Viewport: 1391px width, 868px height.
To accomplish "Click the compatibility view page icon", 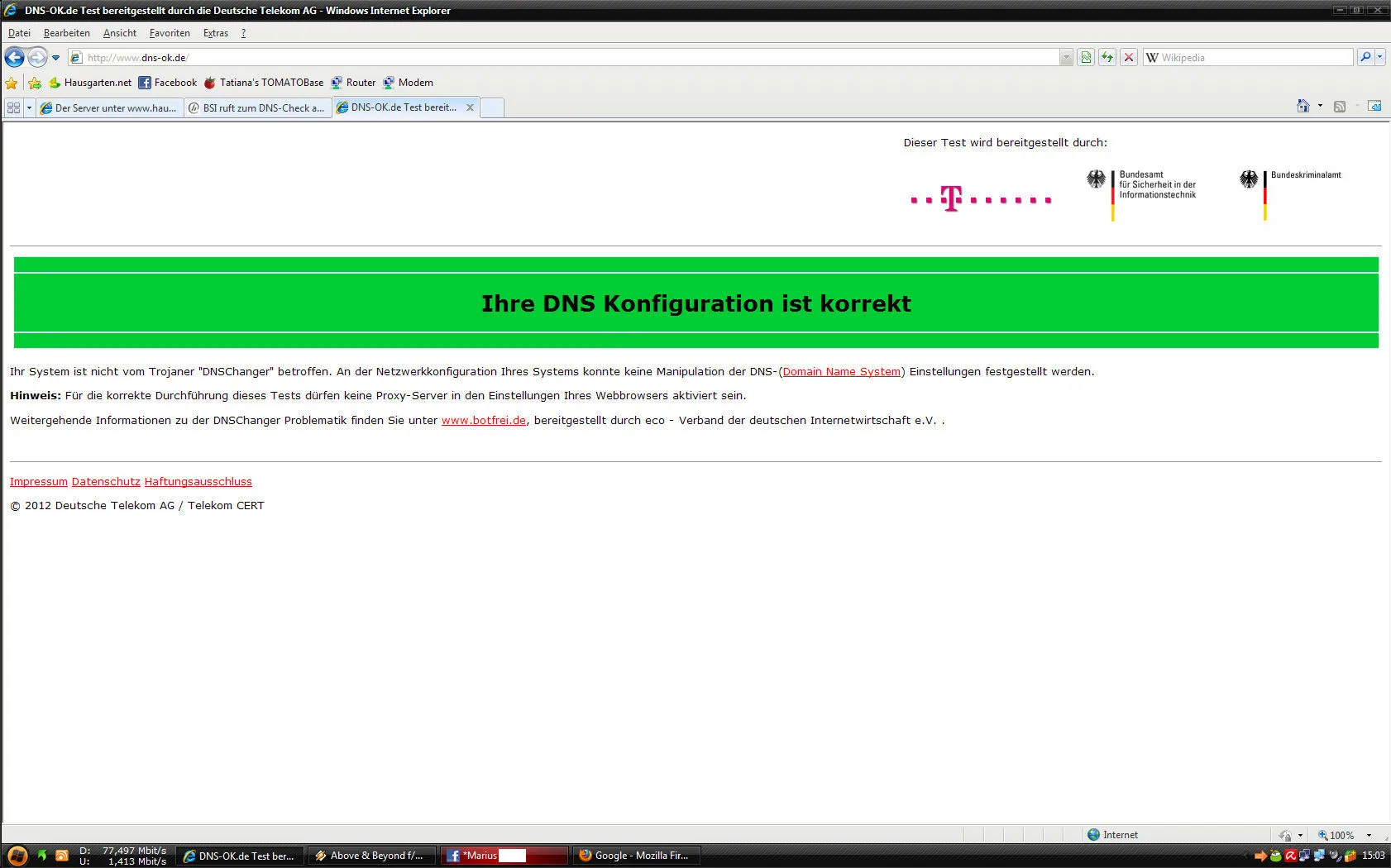I will tap(1086, 57).
